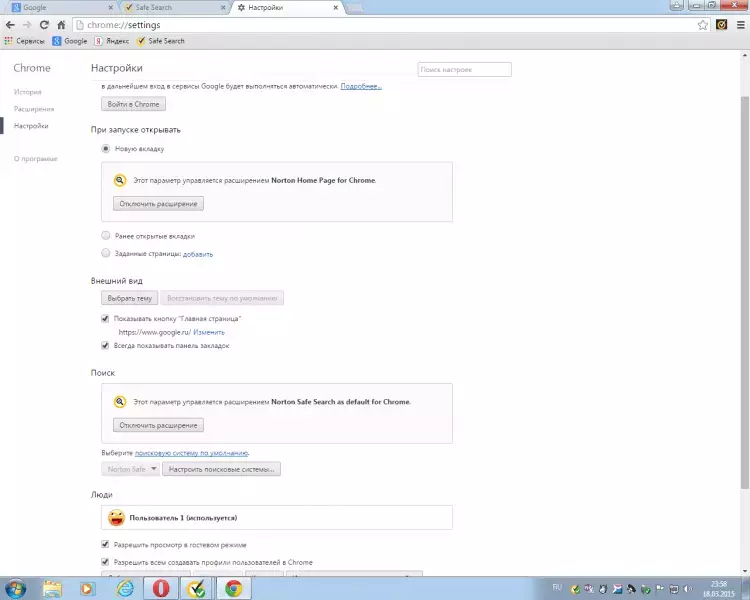Reload the page with the refresh icon

tap(44, 25)
